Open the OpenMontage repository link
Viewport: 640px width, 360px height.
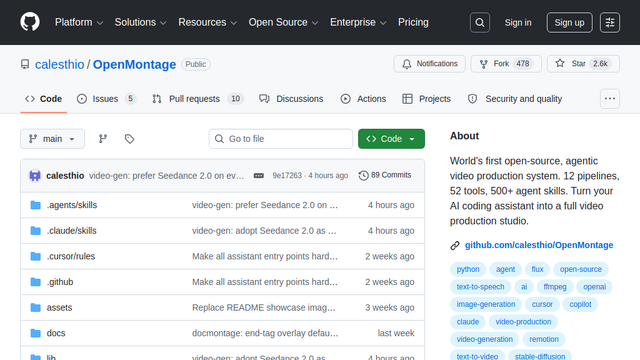(134, 64)
